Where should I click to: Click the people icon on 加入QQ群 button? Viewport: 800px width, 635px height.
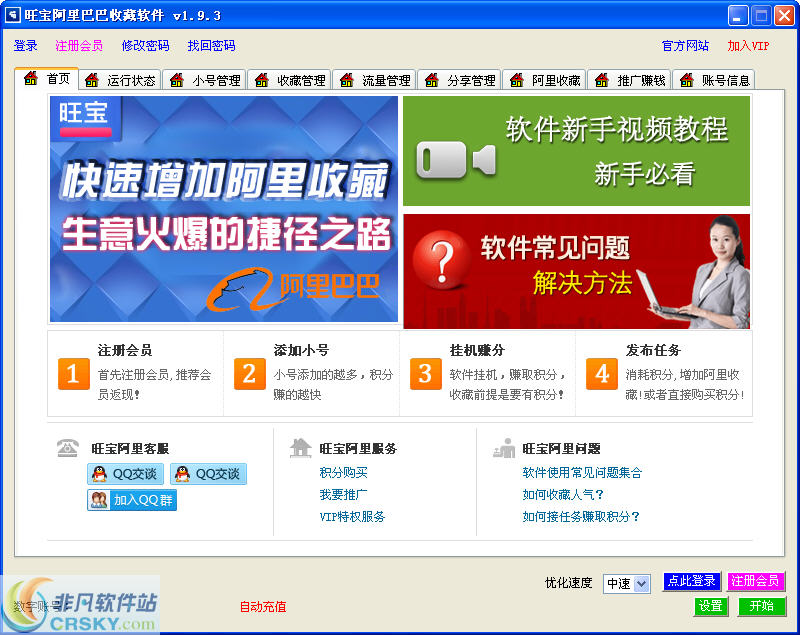click(x=99, y=500)
